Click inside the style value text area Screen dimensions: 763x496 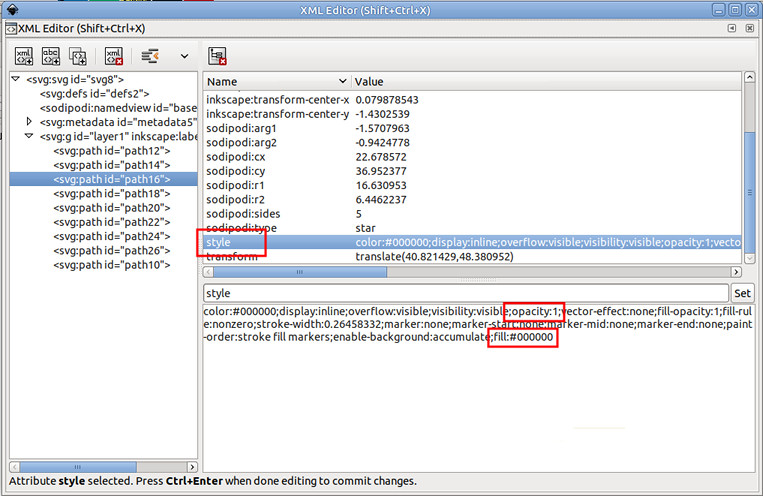tap(478, 388)
